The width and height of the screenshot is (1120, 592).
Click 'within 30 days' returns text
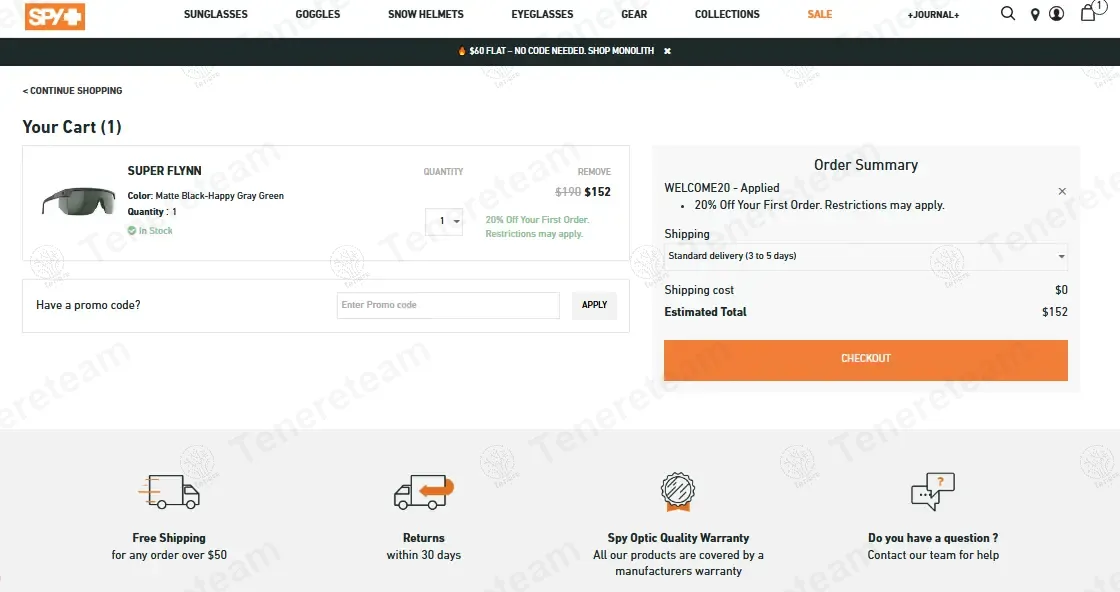pos(424,555)
